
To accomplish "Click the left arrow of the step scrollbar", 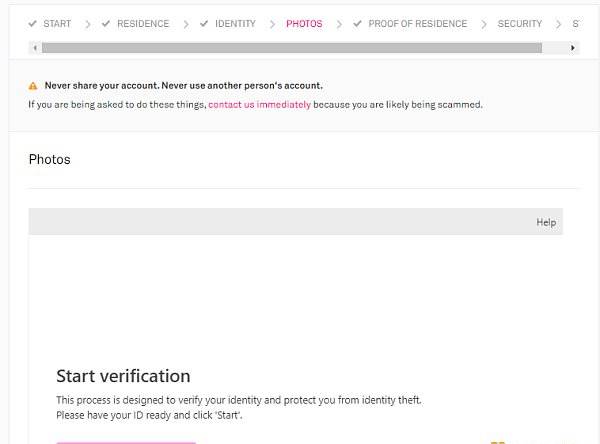I will pyautogui.click(x=35, y=48).
